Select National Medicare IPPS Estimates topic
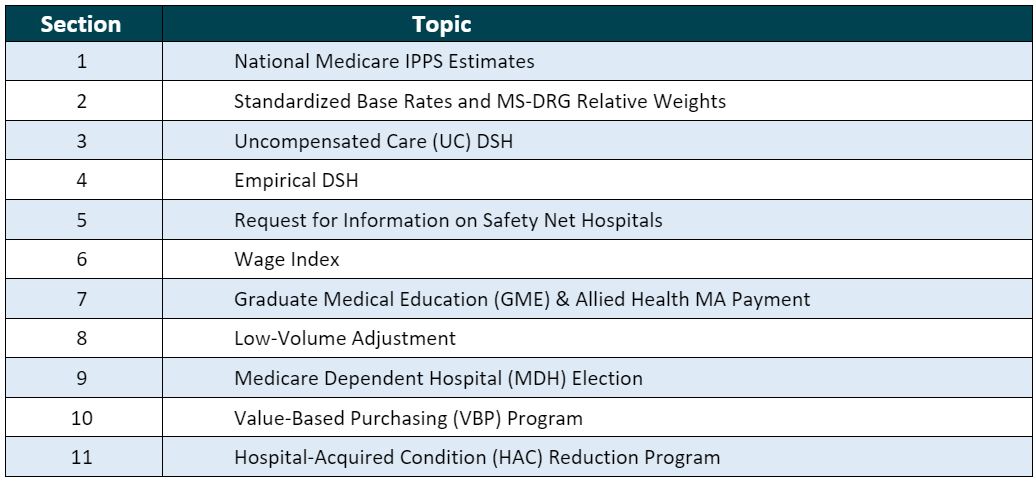Viewport: 1036px width, 482px height. tap(384, 62)
